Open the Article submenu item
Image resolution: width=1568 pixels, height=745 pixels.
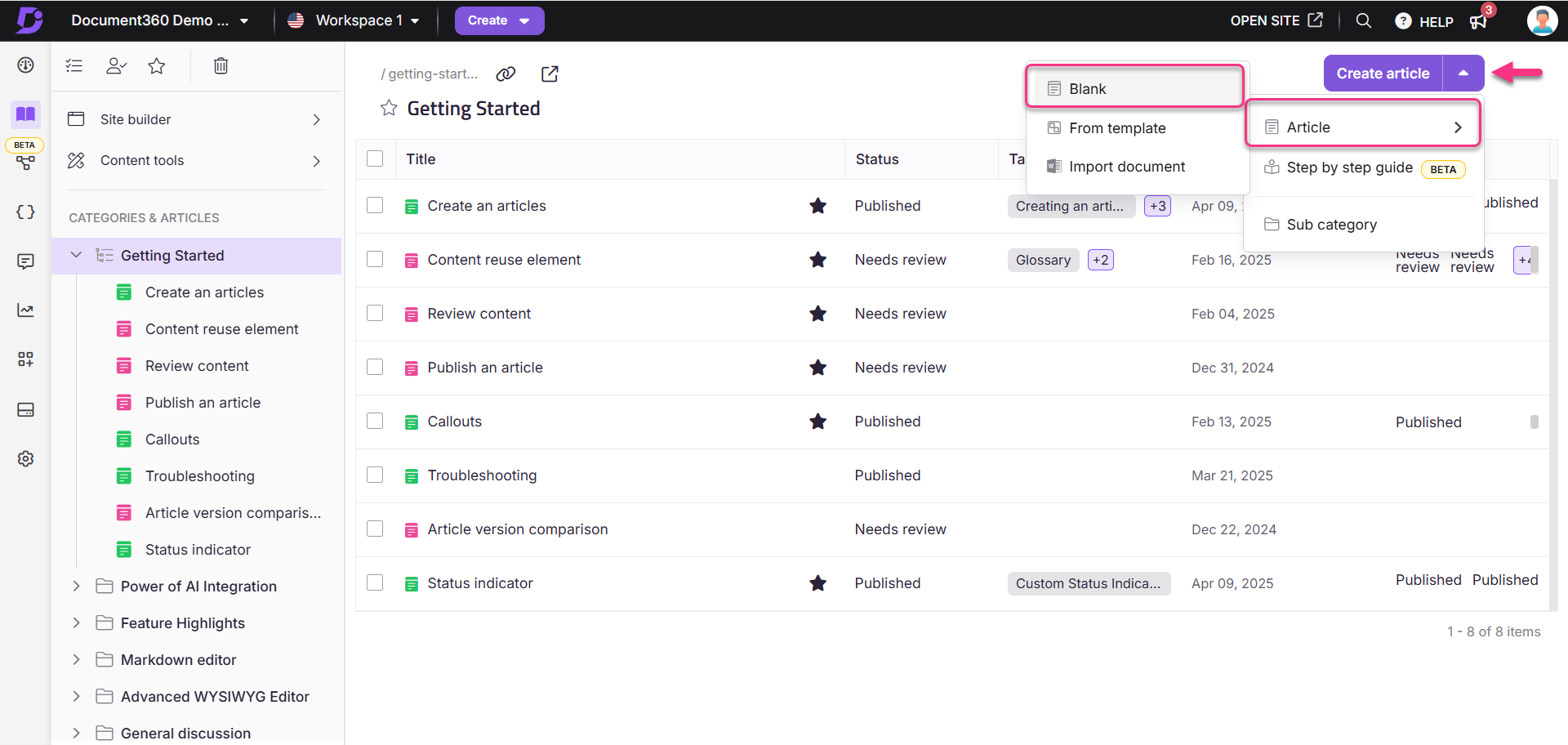(x=1363, y=127)
